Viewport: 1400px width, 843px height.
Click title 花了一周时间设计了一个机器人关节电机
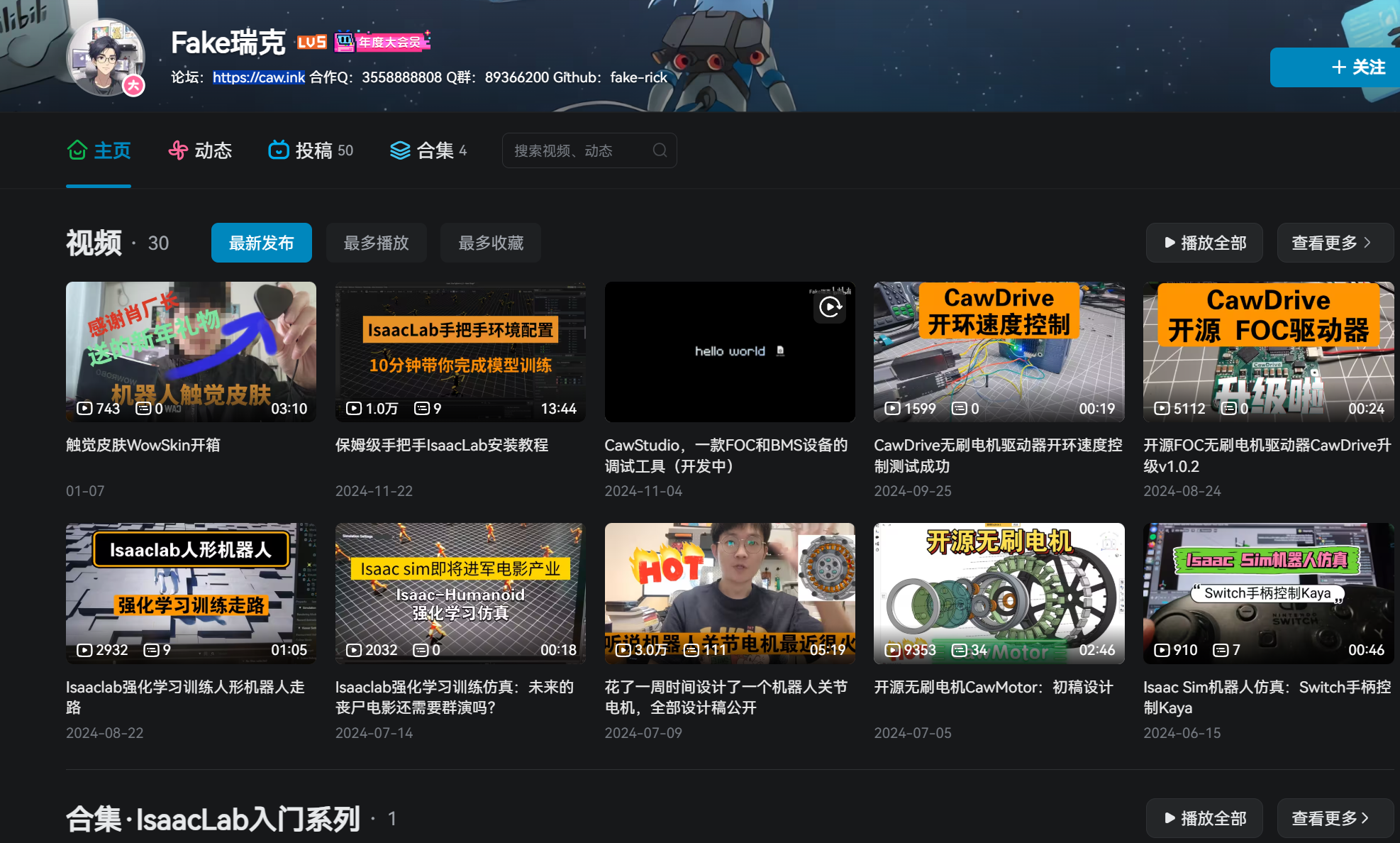726,697
